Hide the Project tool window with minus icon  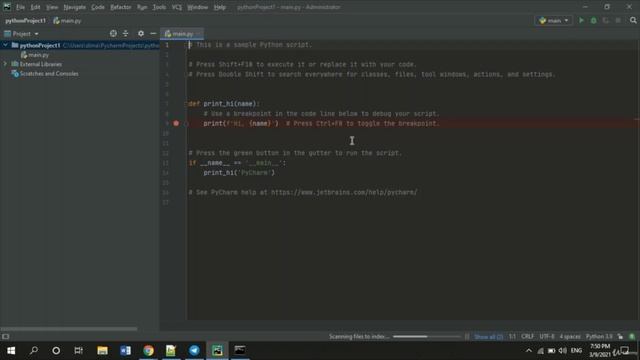tap(153, 33)
